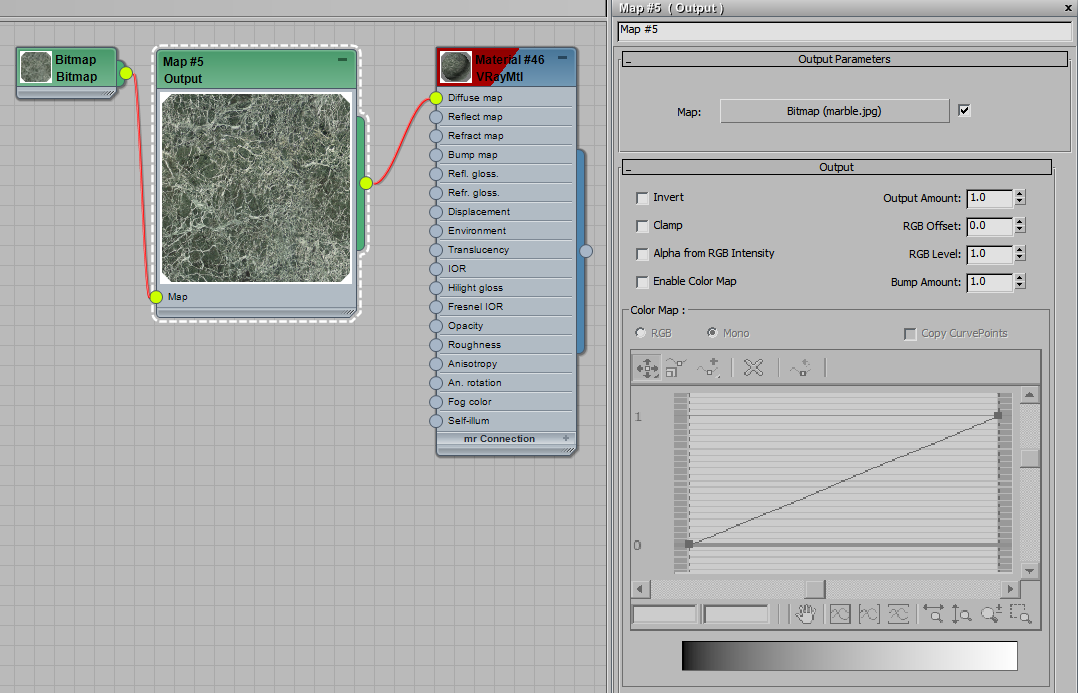Enable the Clamp option

click(x=641, y=225)
